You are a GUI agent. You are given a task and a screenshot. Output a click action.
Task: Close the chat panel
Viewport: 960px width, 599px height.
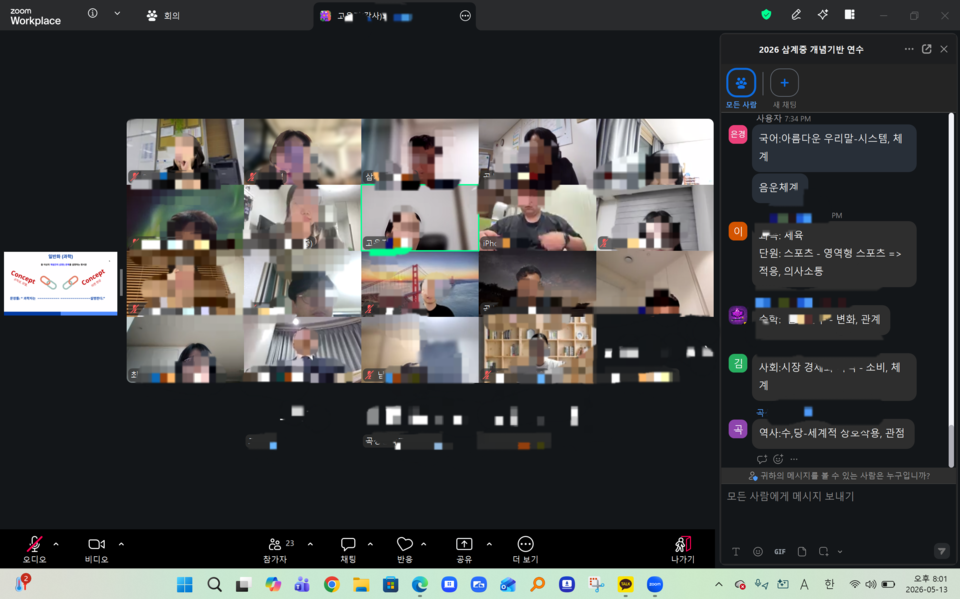click(x=944, y=49)
